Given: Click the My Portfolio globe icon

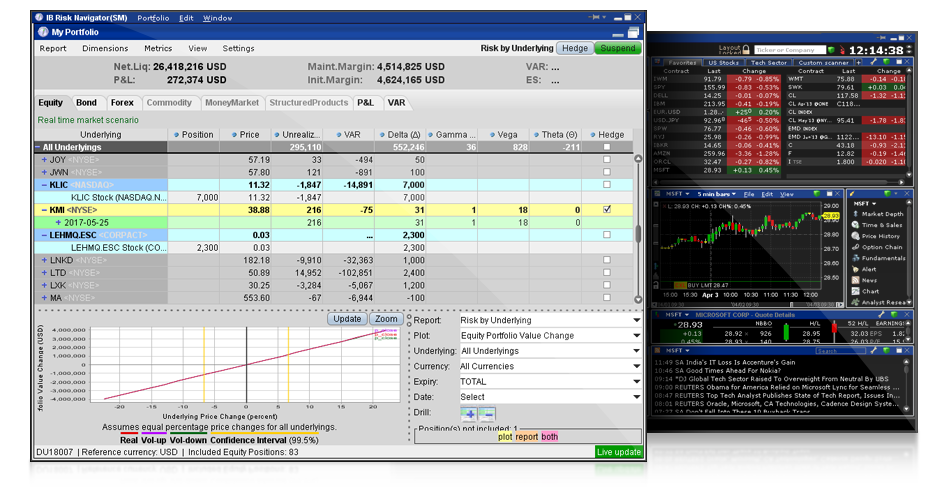Looking at the screenshot, I should pyautogui.click(x=43, y=32).
